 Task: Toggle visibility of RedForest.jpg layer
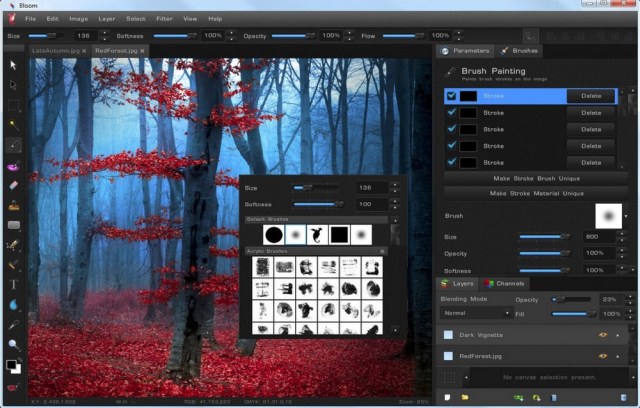602,355
